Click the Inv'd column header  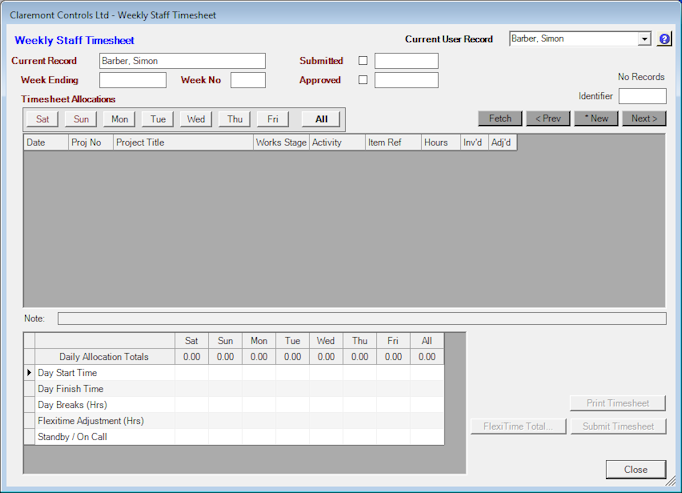pos(474,143)
